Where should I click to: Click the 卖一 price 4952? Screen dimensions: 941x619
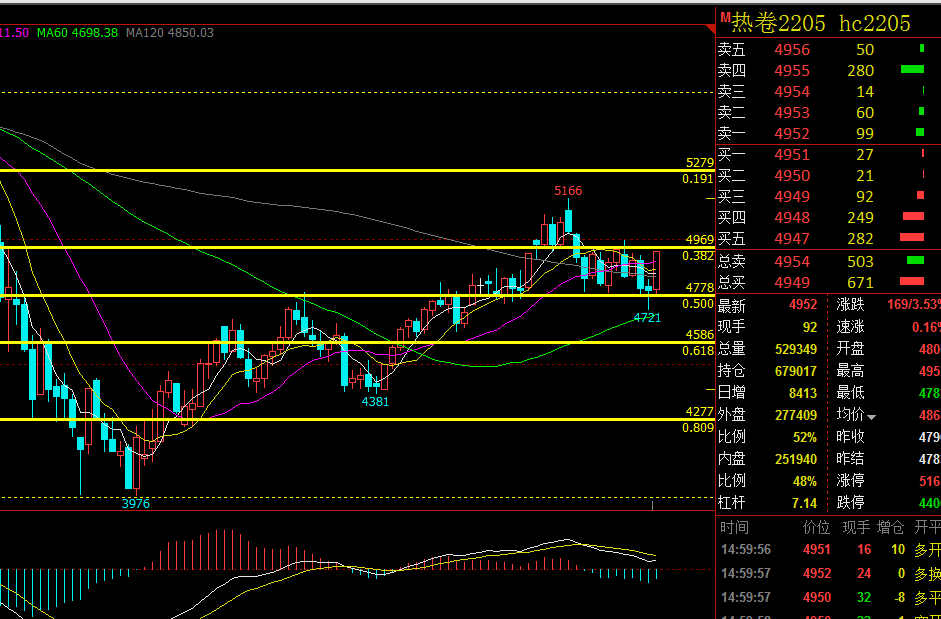(792, 133)
